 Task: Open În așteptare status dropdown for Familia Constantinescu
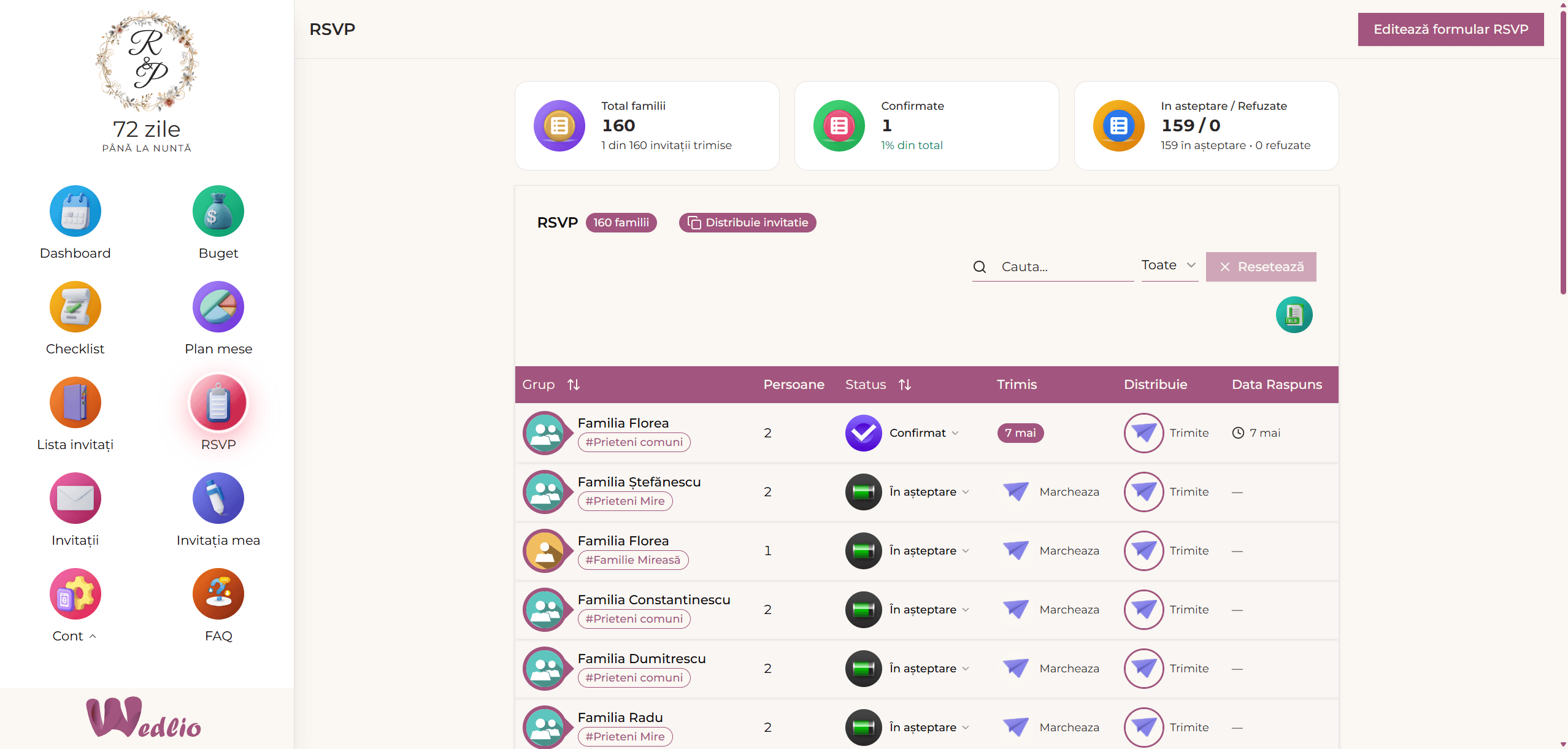(x=929, y=610)
